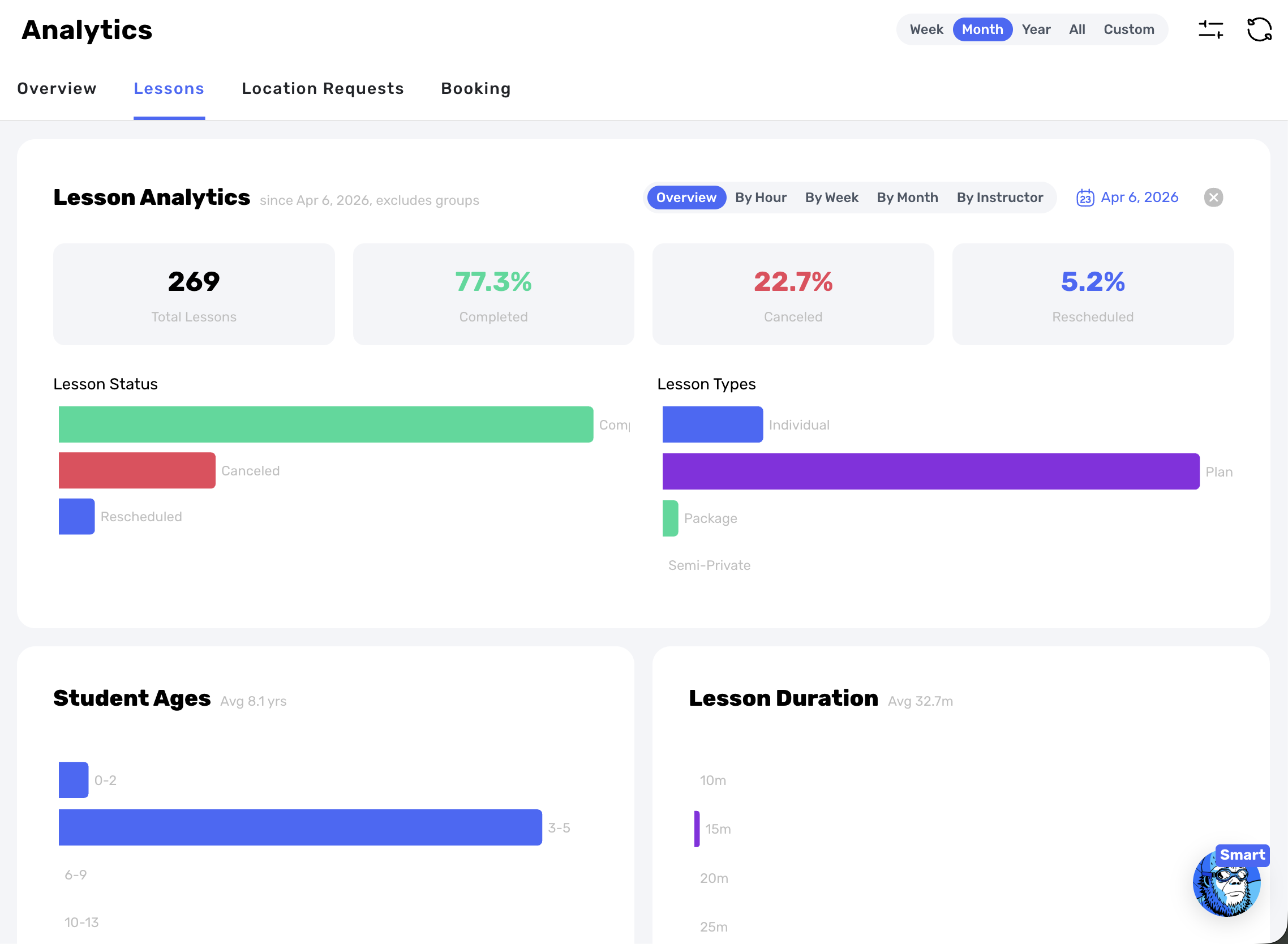Switch Lesson Analytics to By Instructor
Image resolution: width=1288 pixels, height=944 pixels.
1000,198
